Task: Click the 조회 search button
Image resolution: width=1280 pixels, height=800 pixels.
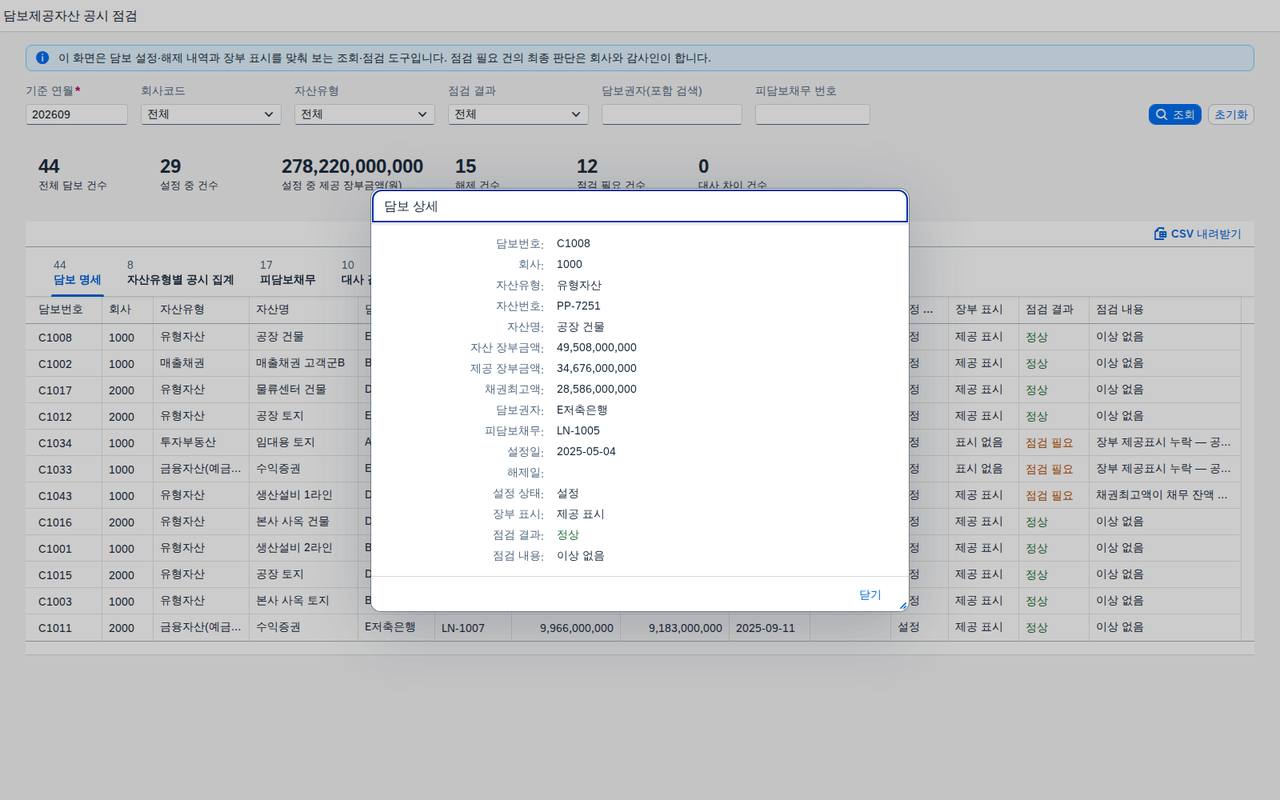Action: [x=1175, y=115]
